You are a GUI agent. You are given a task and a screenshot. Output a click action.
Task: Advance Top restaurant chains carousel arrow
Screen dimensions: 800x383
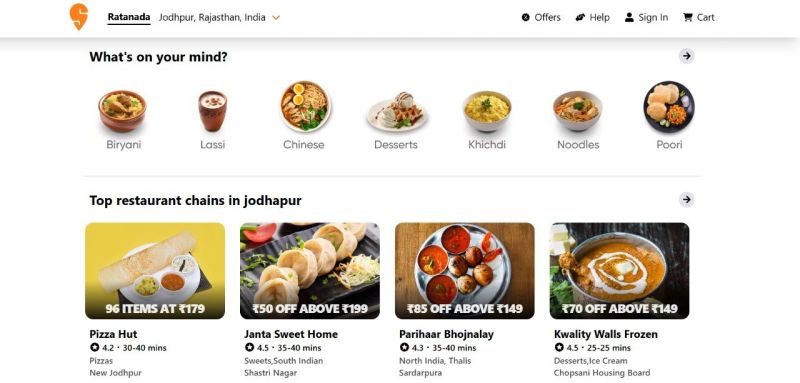coord(687,199)
